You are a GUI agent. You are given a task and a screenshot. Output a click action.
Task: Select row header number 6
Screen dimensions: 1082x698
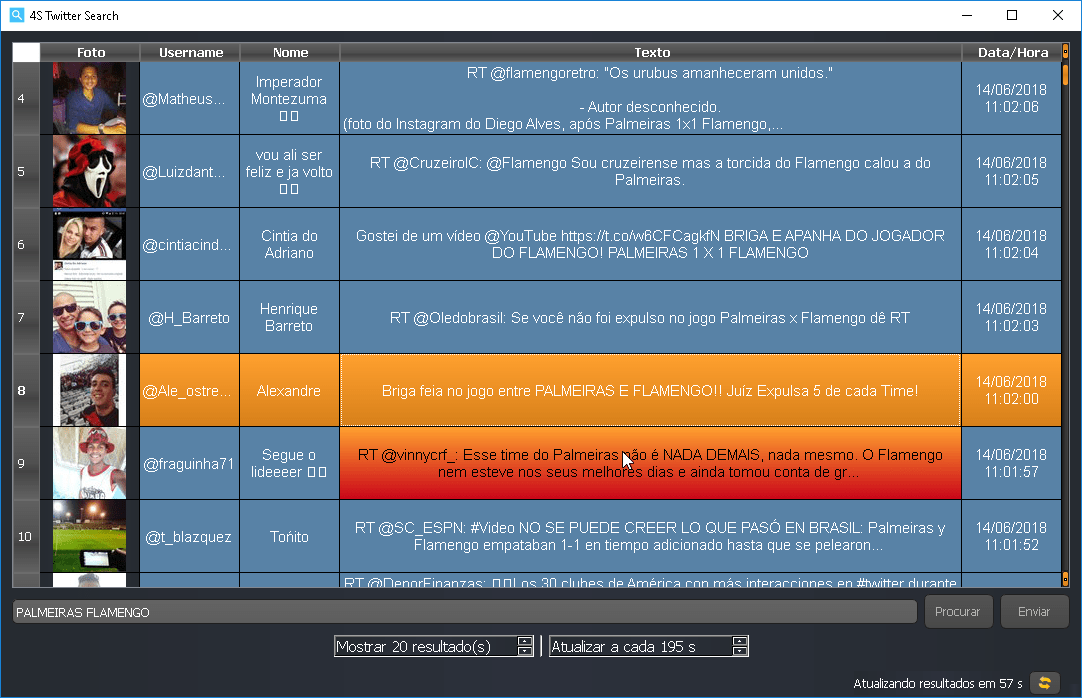click(x=26, y=244)
